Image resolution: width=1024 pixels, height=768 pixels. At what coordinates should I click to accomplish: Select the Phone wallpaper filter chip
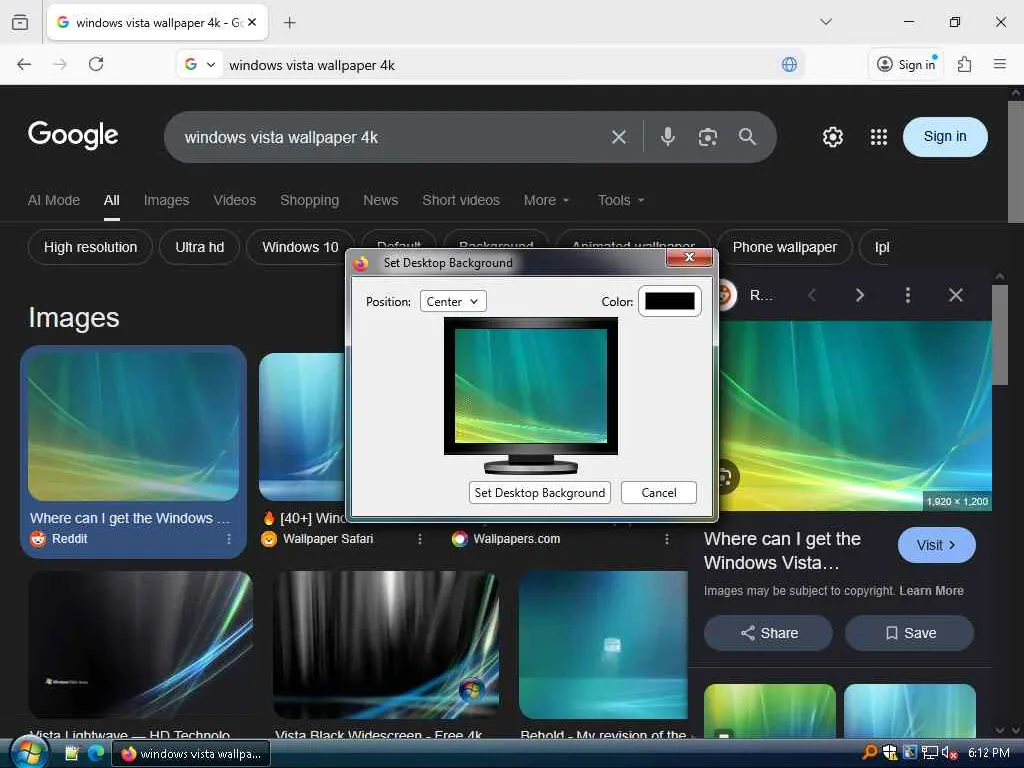(x=784, y=248)
